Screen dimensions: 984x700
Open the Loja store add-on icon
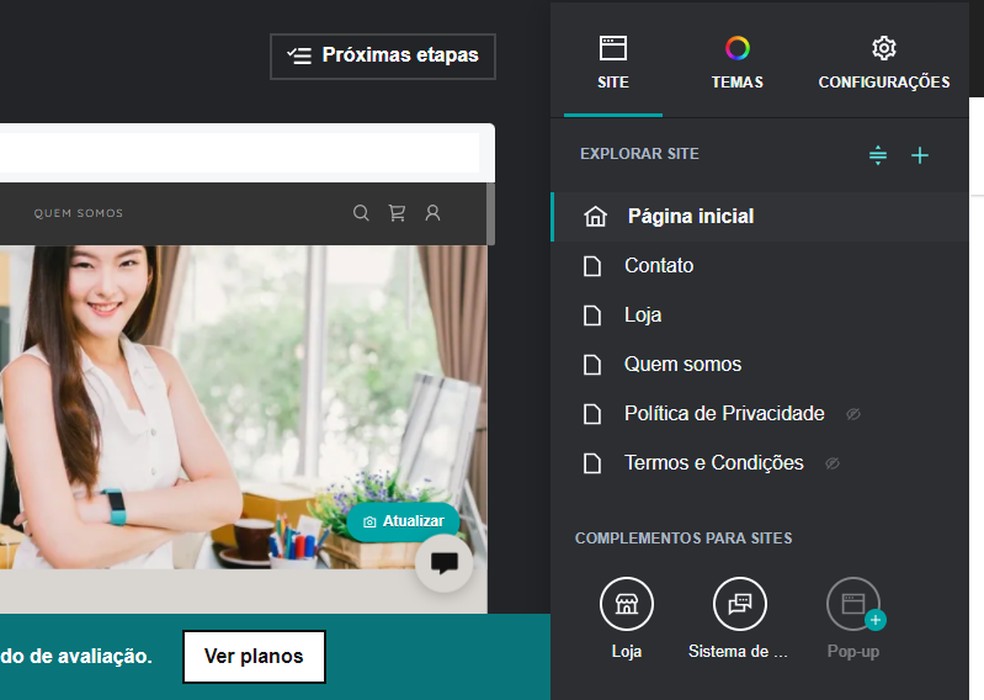coord(626,605)
